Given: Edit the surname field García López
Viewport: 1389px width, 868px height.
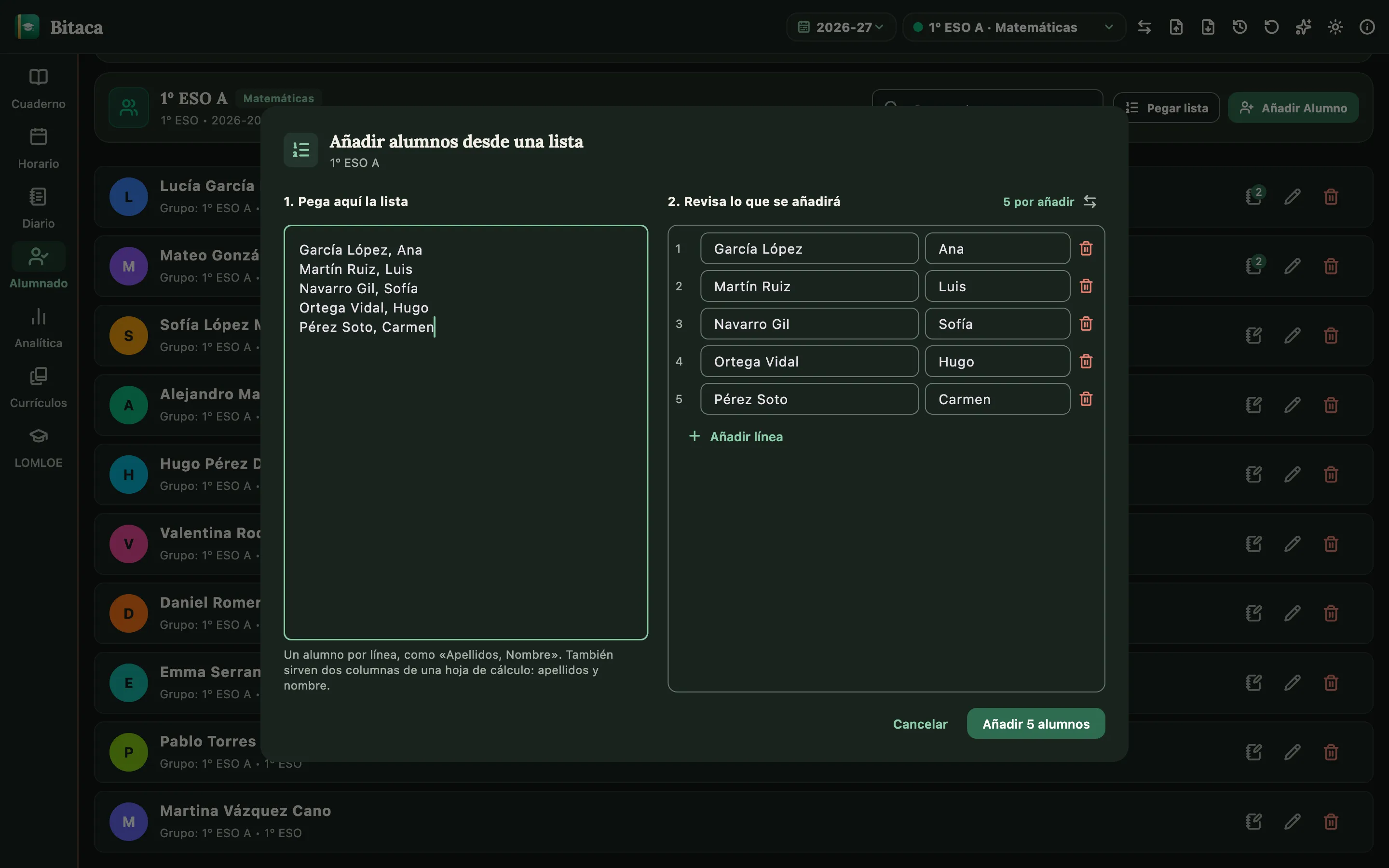Looking at the screenshot, I should click(809, 248).
